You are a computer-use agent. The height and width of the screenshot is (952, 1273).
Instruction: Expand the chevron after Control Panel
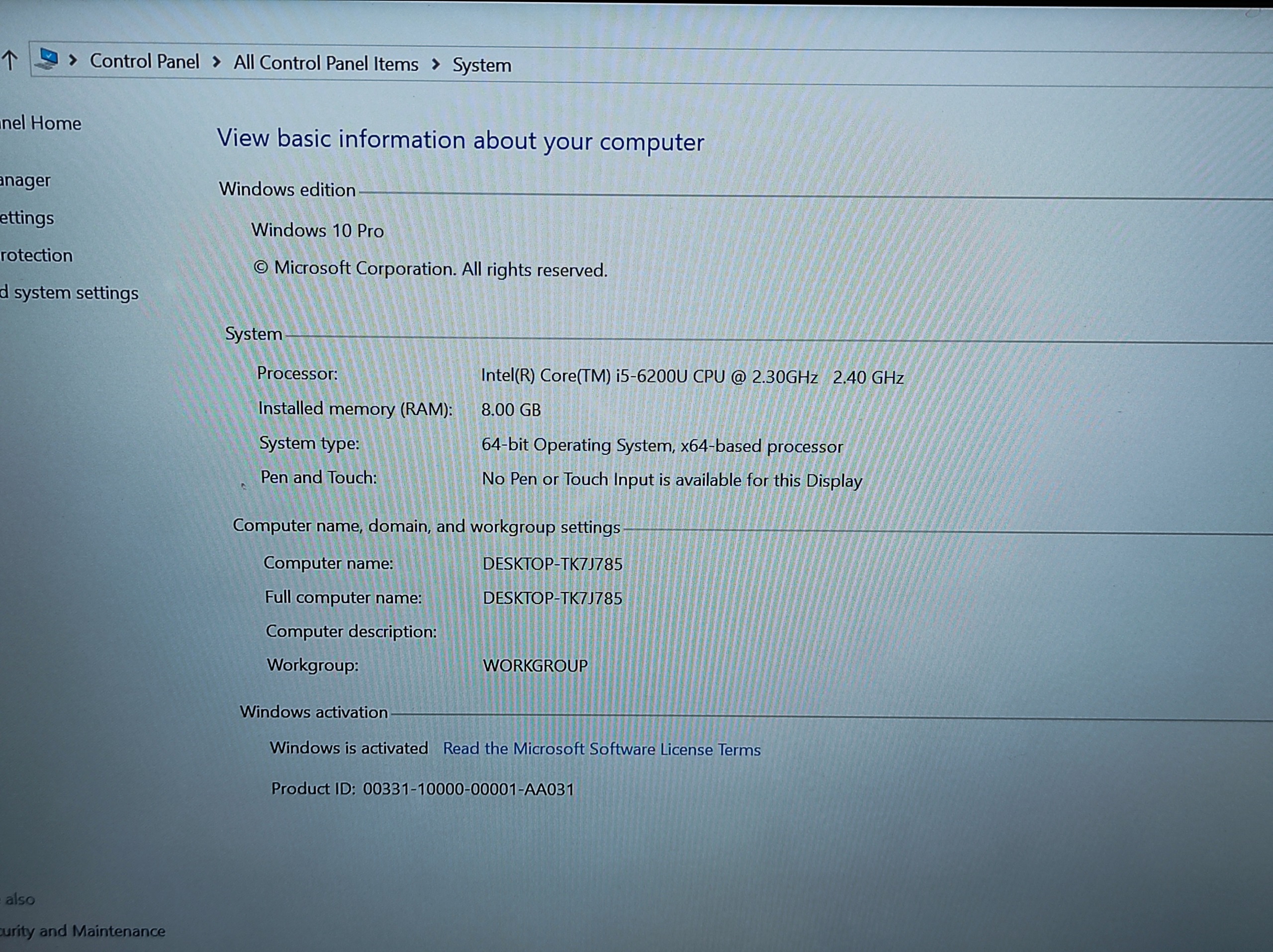click(x=216, y=62)
